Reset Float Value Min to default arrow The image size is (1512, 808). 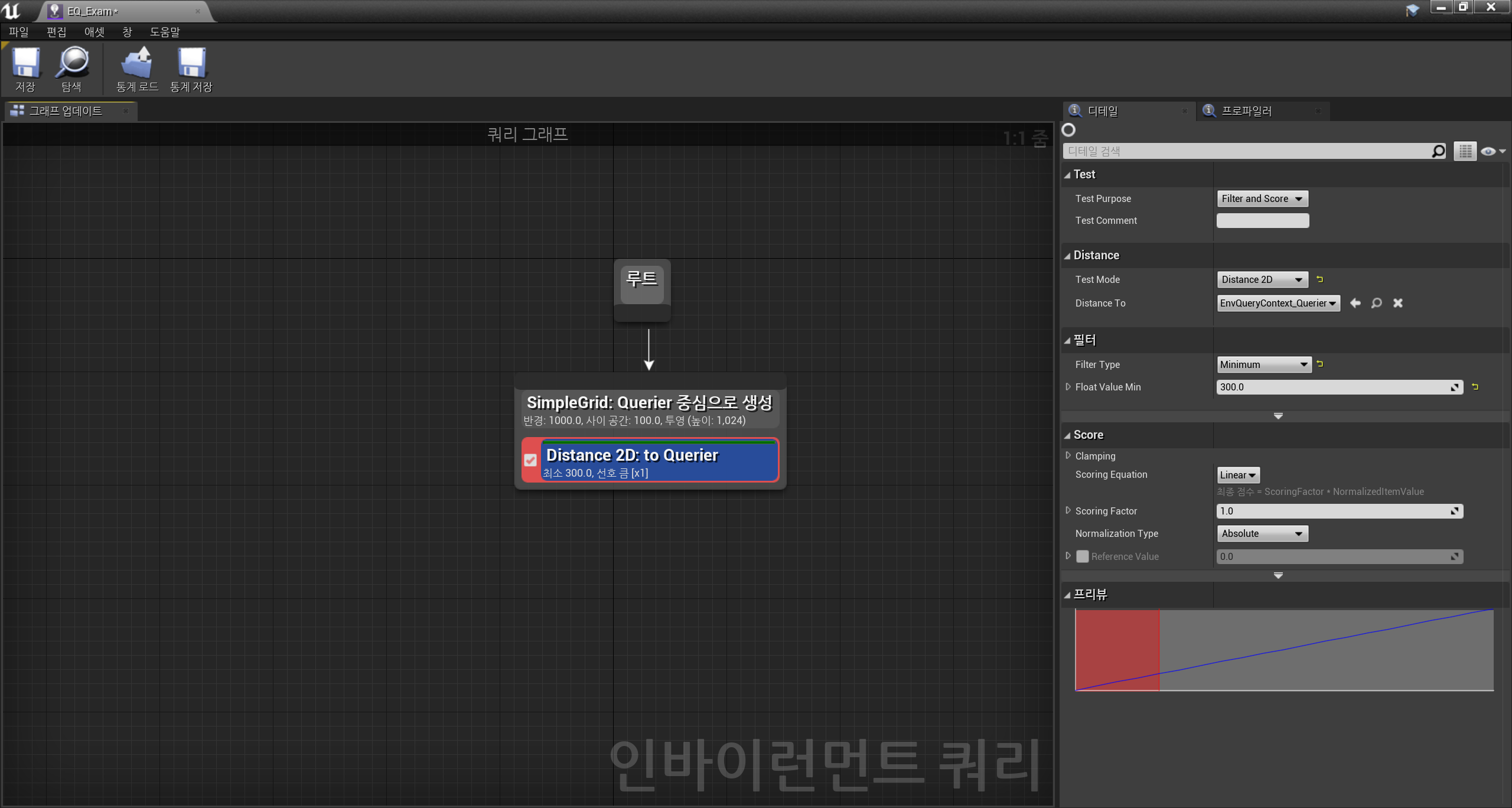[x=1475, y=387]
